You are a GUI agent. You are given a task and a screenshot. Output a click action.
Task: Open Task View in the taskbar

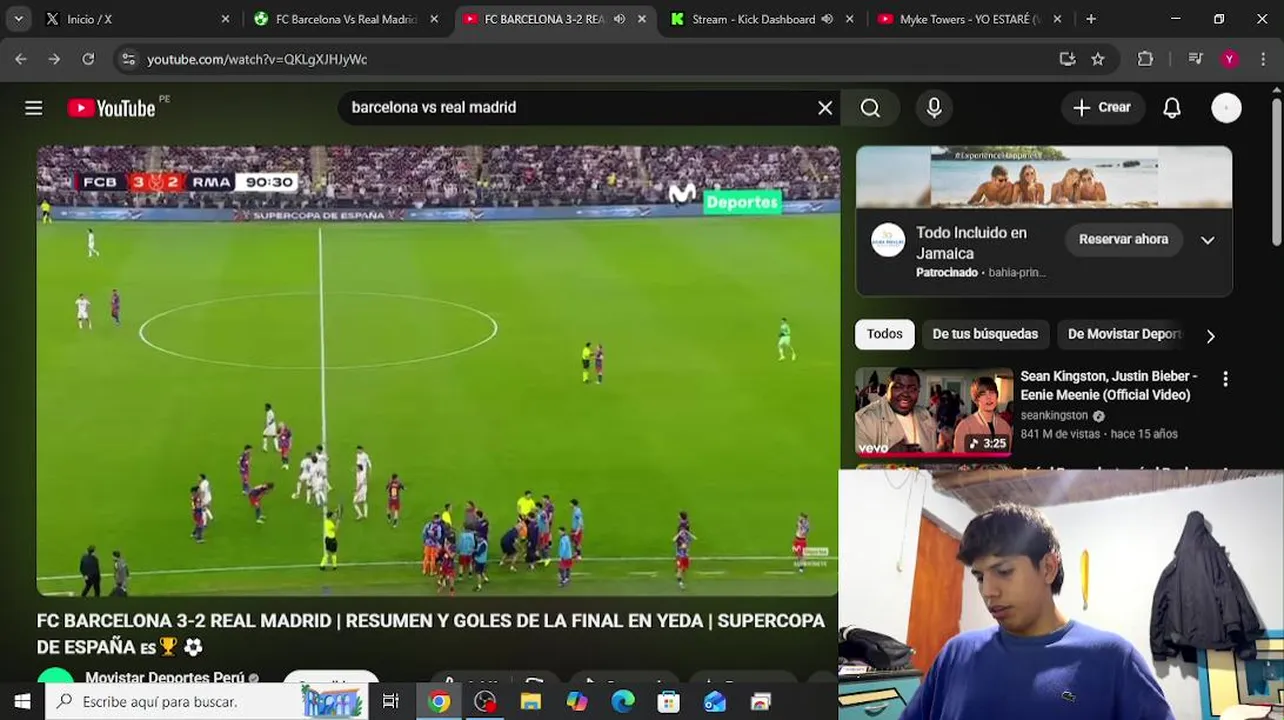[x=391, y=701]
